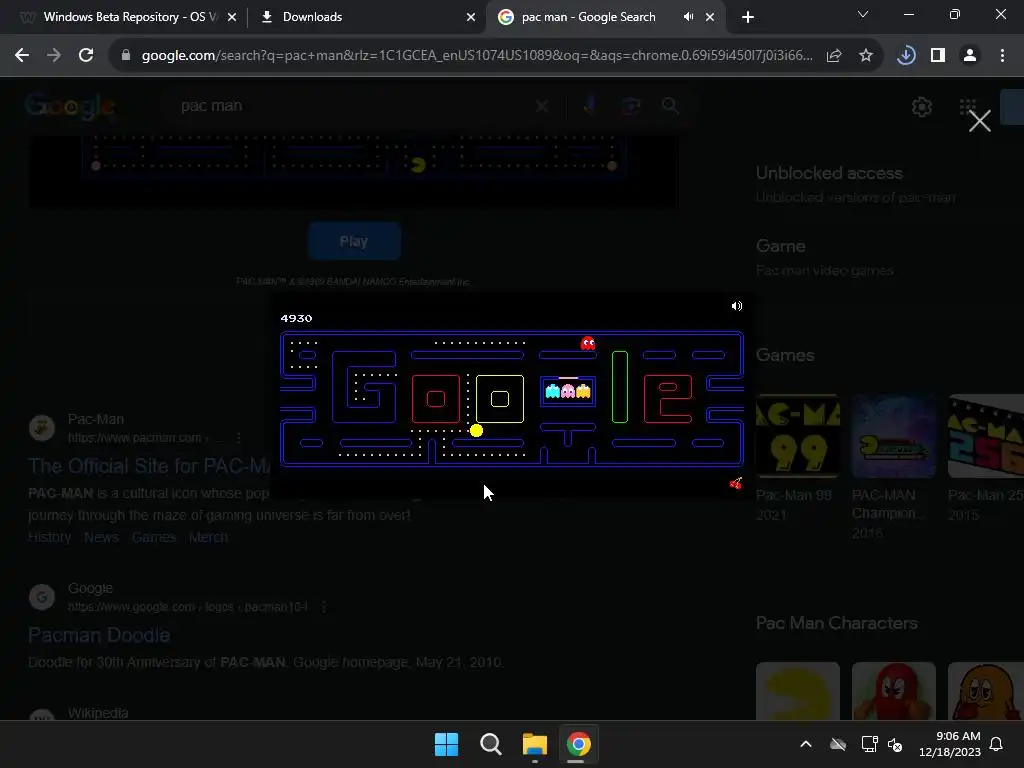
Task: Open the News sitelink
Action: 101,537
